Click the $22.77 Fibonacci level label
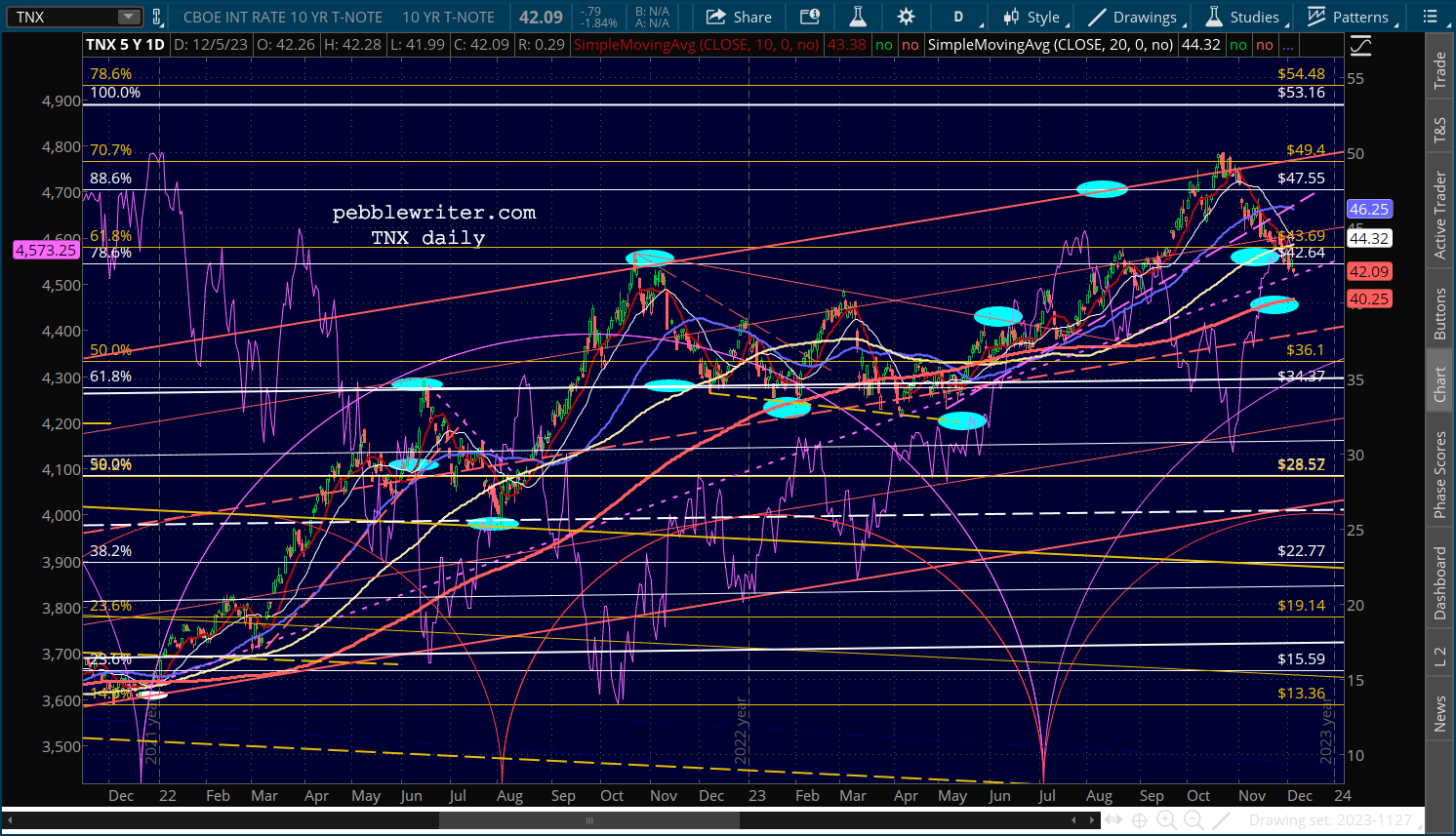This screenshot has height=836, width=1456. click(x=1301, y=550)
